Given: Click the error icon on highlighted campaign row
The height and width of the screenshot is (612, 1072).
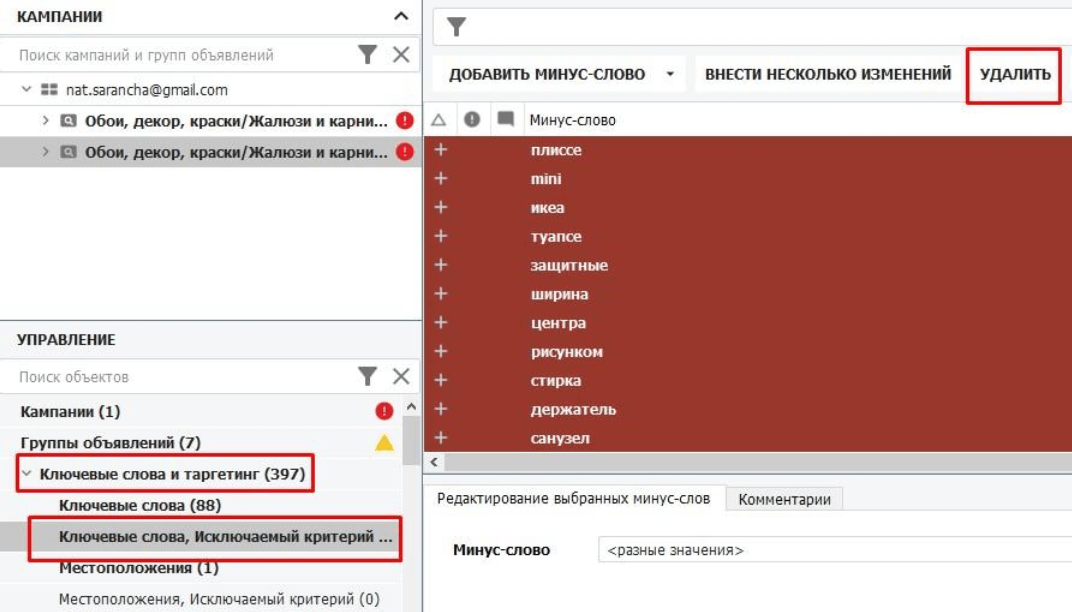Looking at the screenshot, I should (405, 151).
